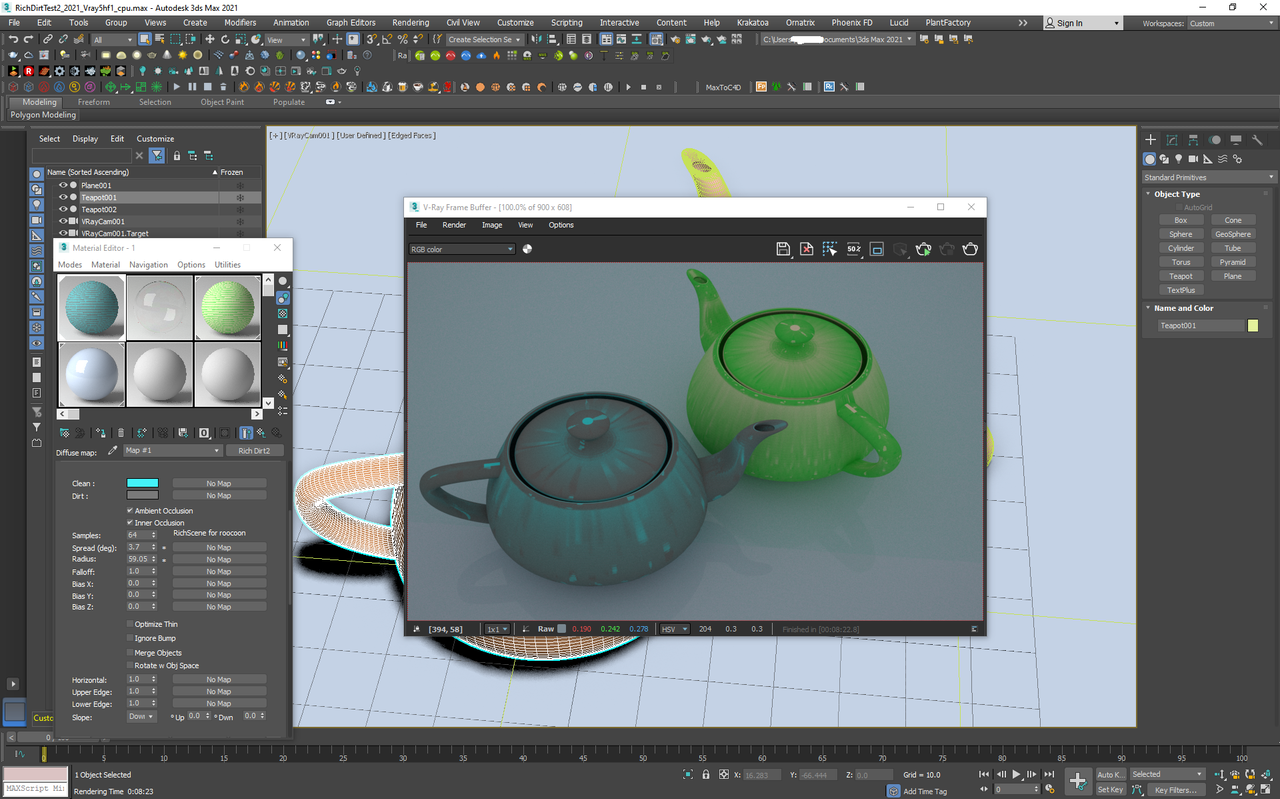Open View reference coordinate dropdown

pos(288,39)
